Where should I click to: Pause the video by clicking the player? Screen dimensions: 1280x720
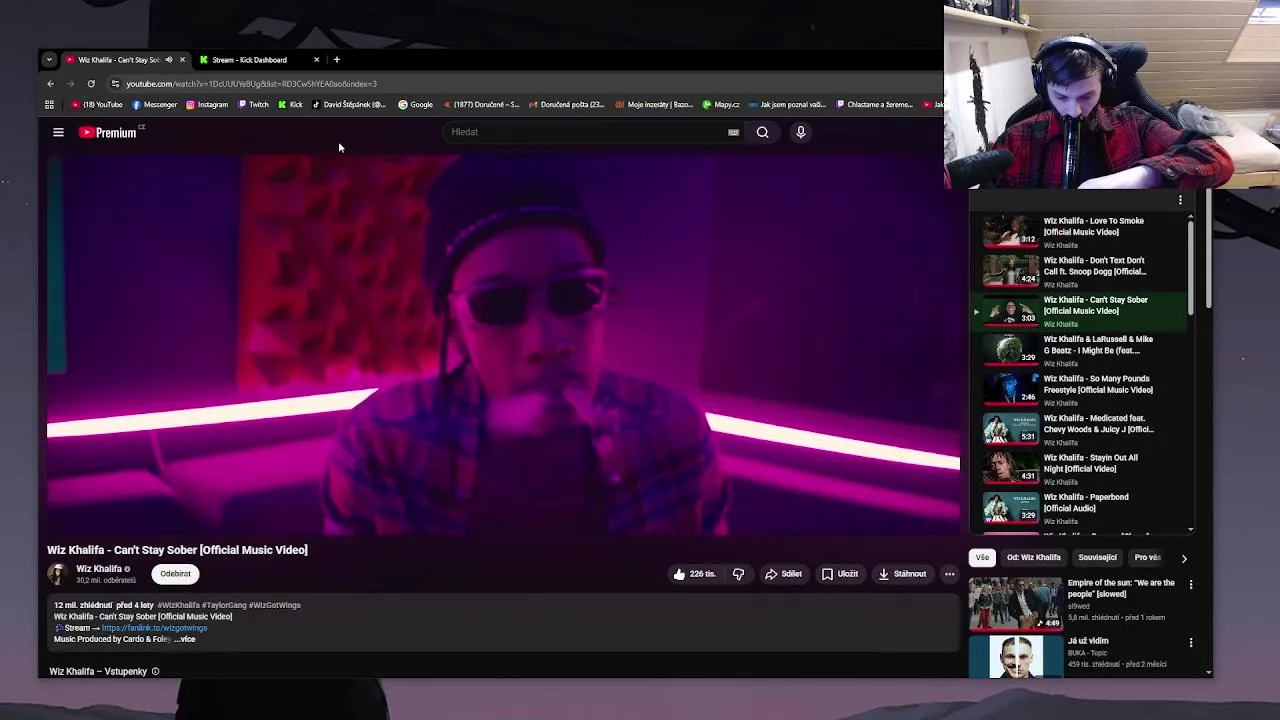503,345
